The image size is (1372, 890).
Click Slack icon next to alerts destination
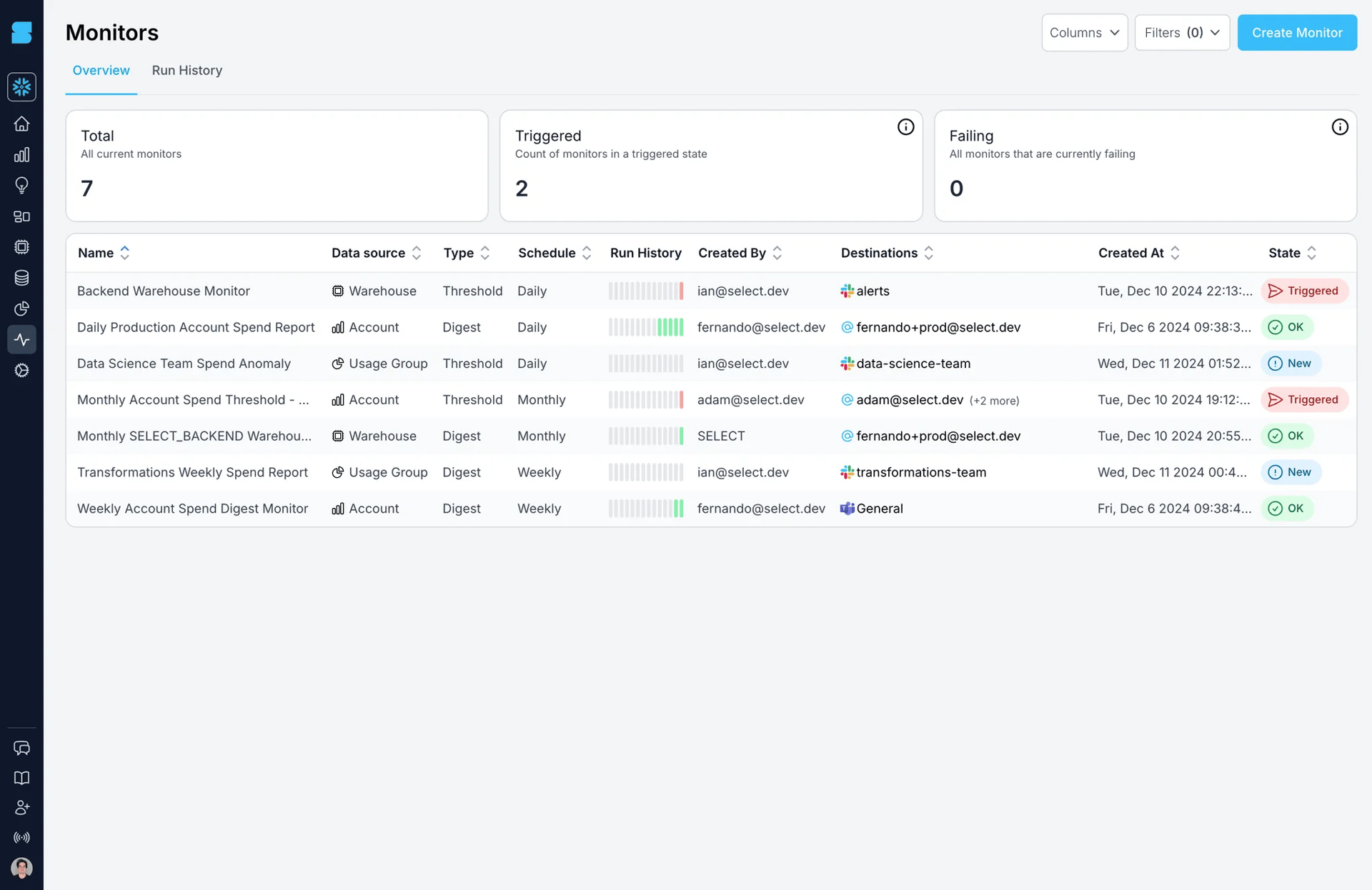point(847,291)
